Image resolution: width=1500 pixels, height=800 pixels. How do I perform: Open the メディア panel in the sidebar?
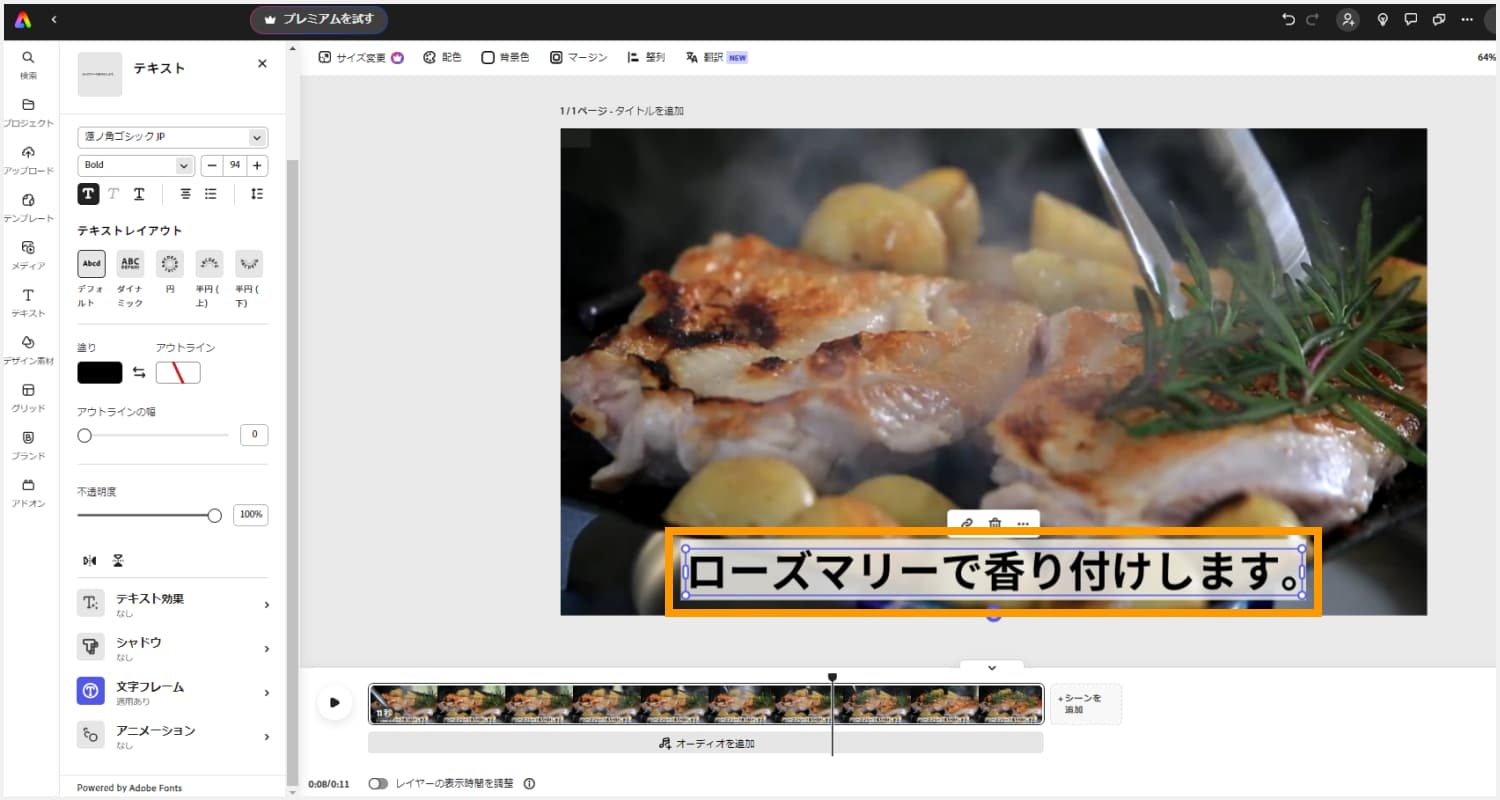(x=29, y=252)
